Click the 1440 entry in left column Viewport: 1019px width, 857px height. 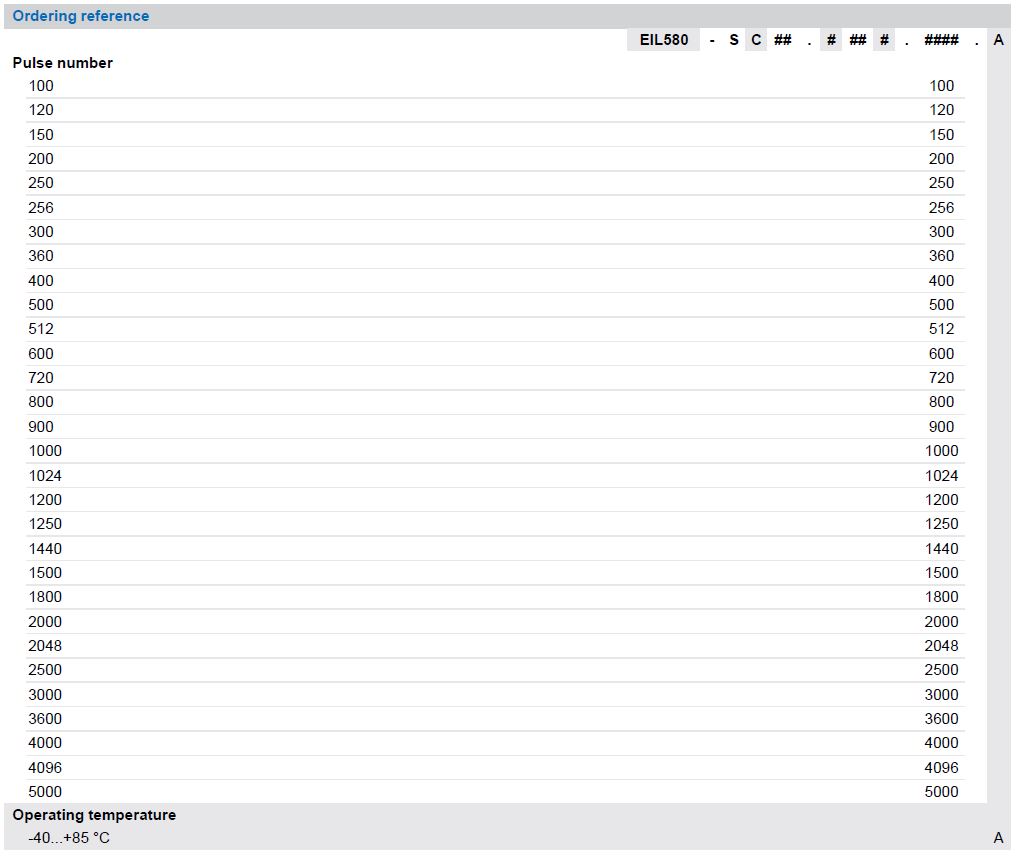coord(45,549)
